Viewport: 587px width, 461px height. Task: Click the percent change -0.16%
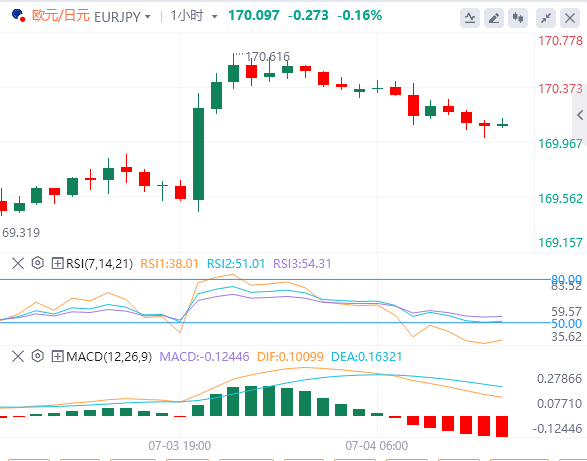[359, 15]
